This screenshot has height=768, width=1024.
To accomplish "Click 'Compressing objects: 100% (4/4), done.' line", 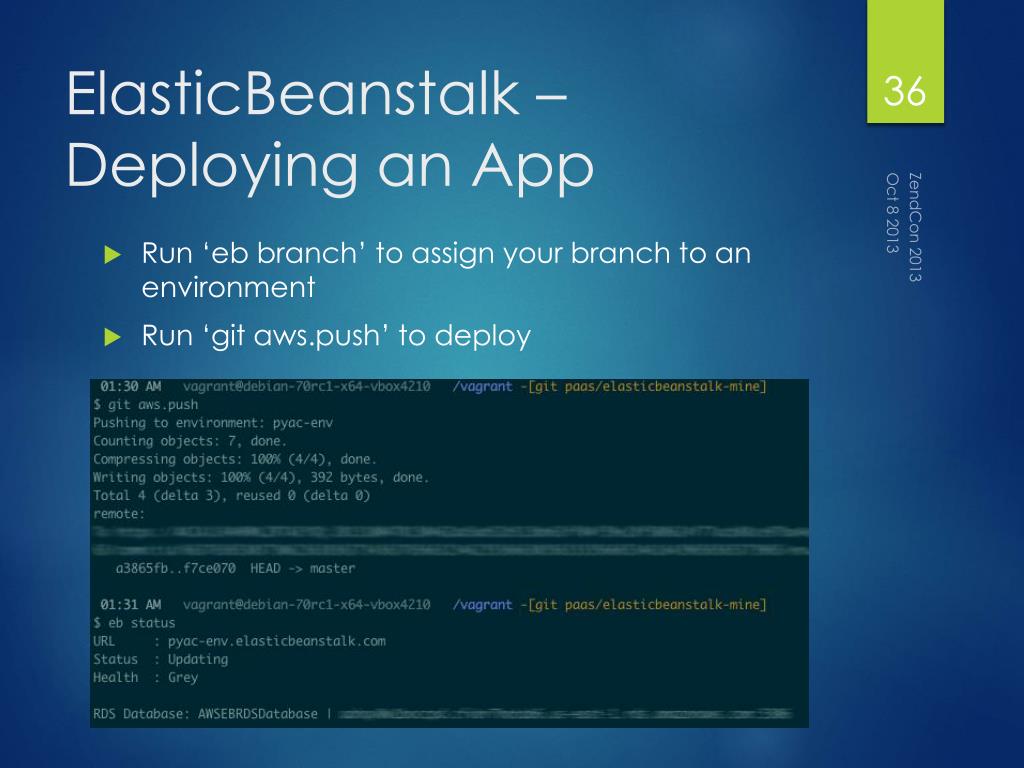I will pos(234,459).
